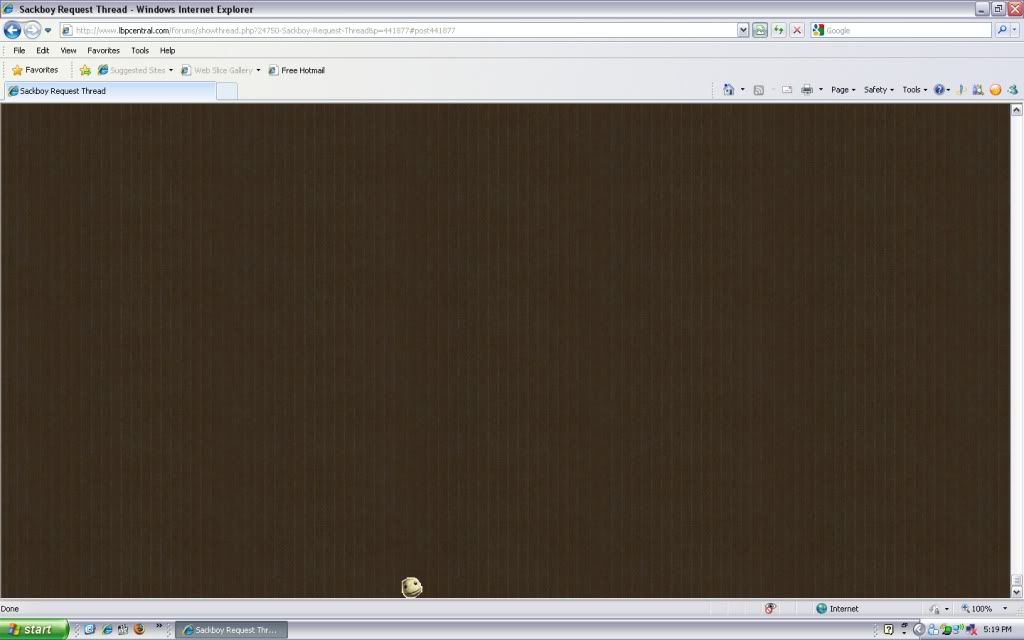The height and width of the screenshot is (640, 1024).
Task: Expand the zoom level 100% dropdown
Action: tap(1005, 608)
